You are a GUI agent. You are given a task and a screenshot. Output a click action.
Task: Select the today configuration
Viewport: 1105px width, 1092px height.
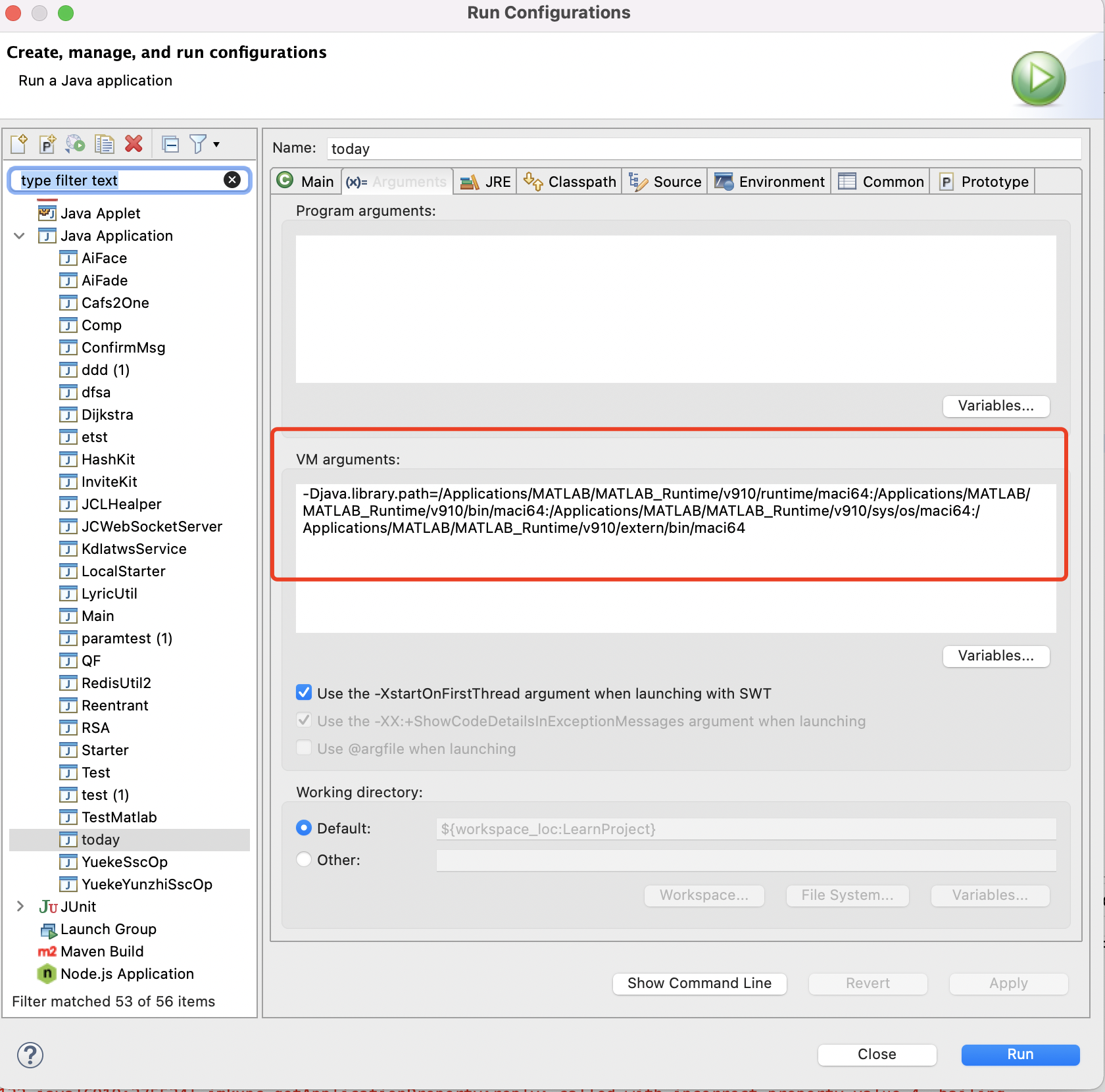point(130,839)
